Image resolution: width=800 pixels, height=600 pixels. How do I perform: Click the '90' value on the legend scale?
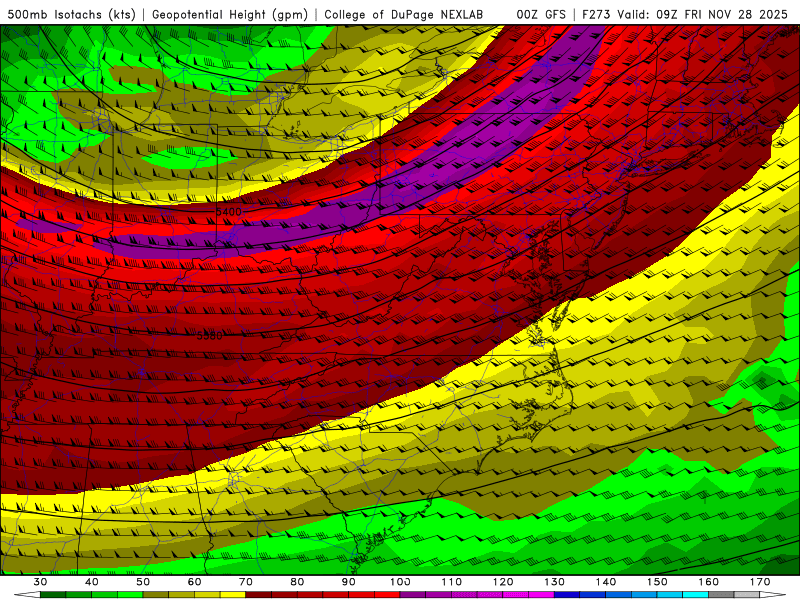[x=348, y=582]
